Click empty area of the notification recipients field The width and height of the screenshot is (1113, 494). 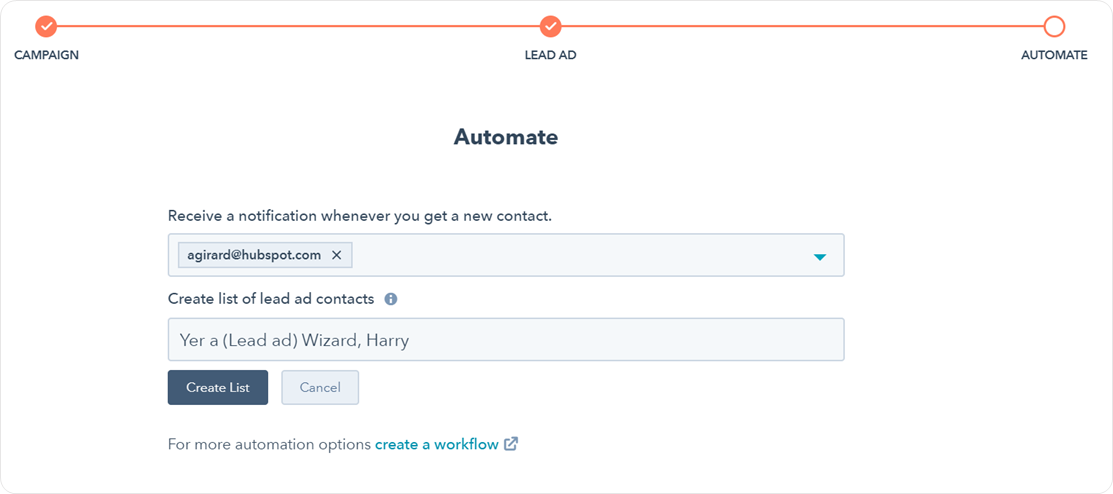(x=580, y=255)
